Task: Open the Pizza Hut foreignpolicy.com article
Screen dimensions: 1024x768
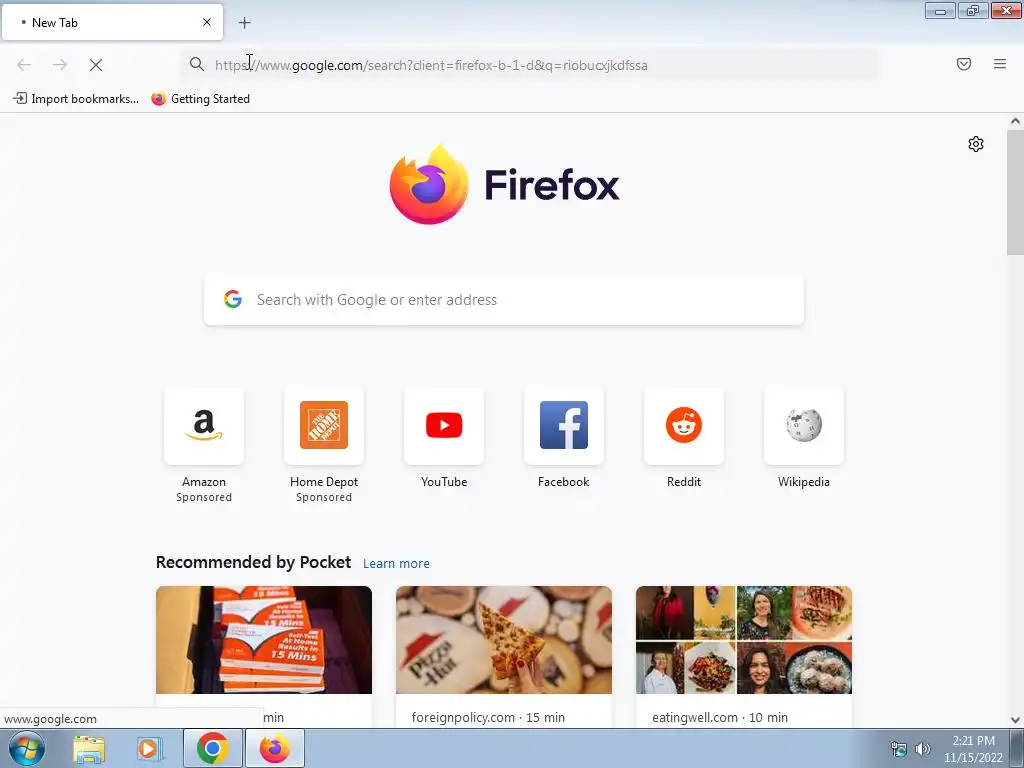Action: (x=504, y=640)
